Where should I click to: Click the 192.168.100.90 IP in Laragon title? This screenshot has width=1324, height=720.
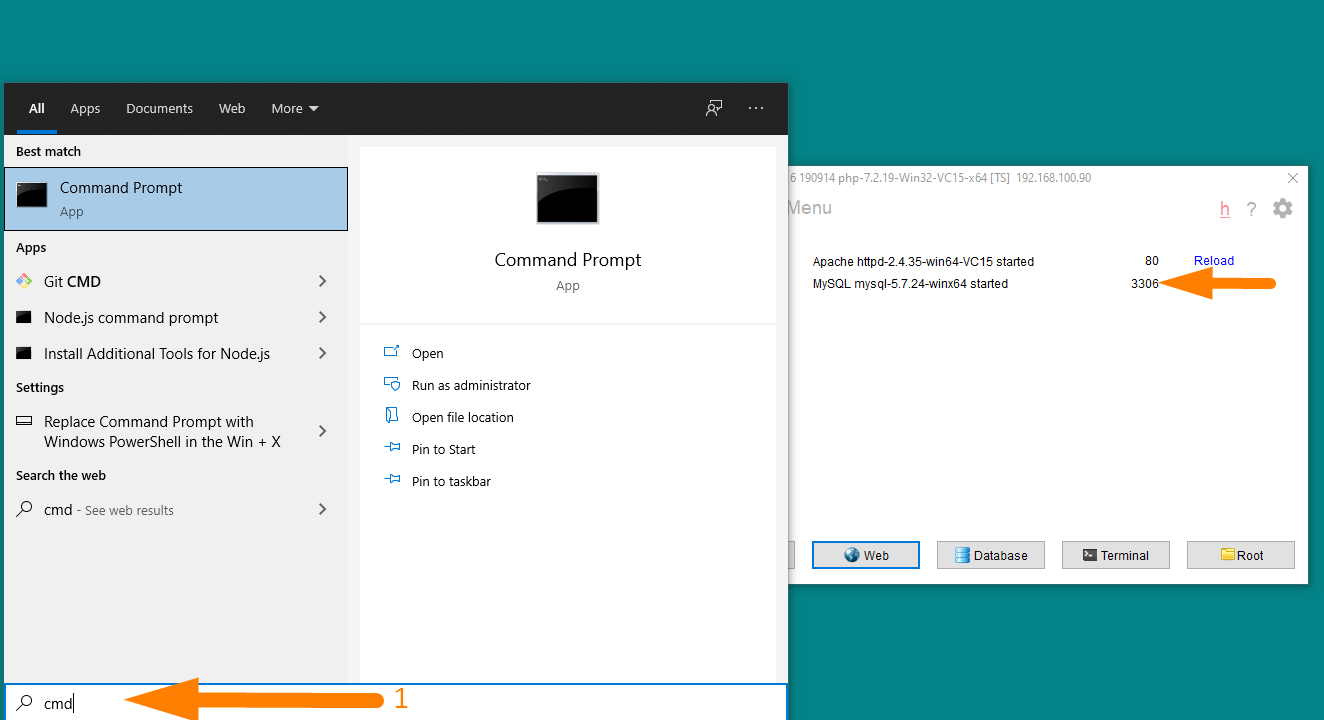[1054, 178]
